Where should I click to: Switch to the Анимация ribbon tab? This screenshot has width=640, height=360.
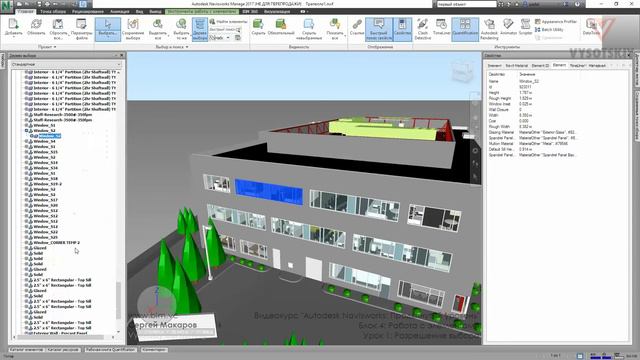point(120,11)
